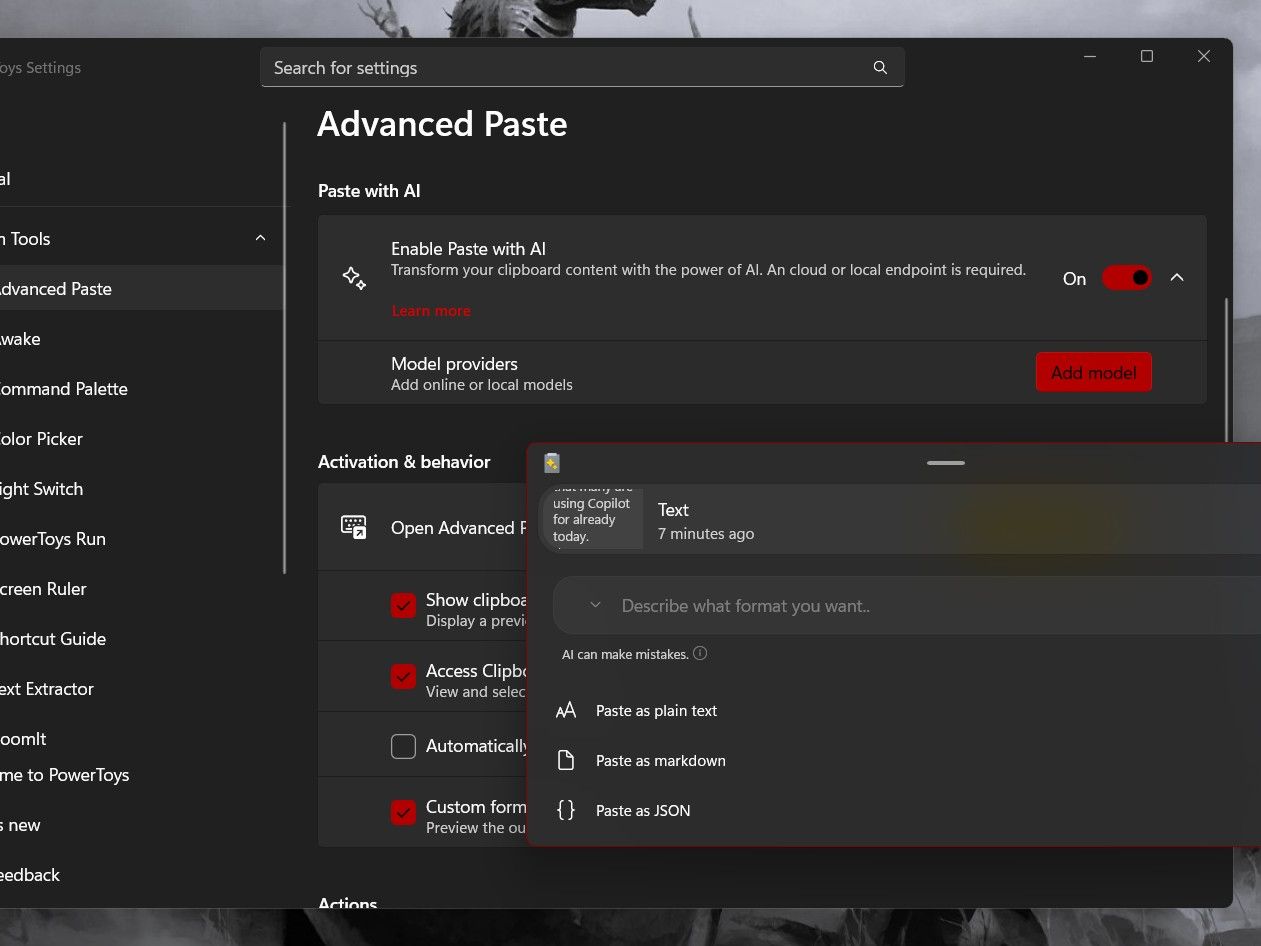Minimize the PowerToys Settings window
The width and height of the screenshot is (1261, 946).
pos(1090,56)
